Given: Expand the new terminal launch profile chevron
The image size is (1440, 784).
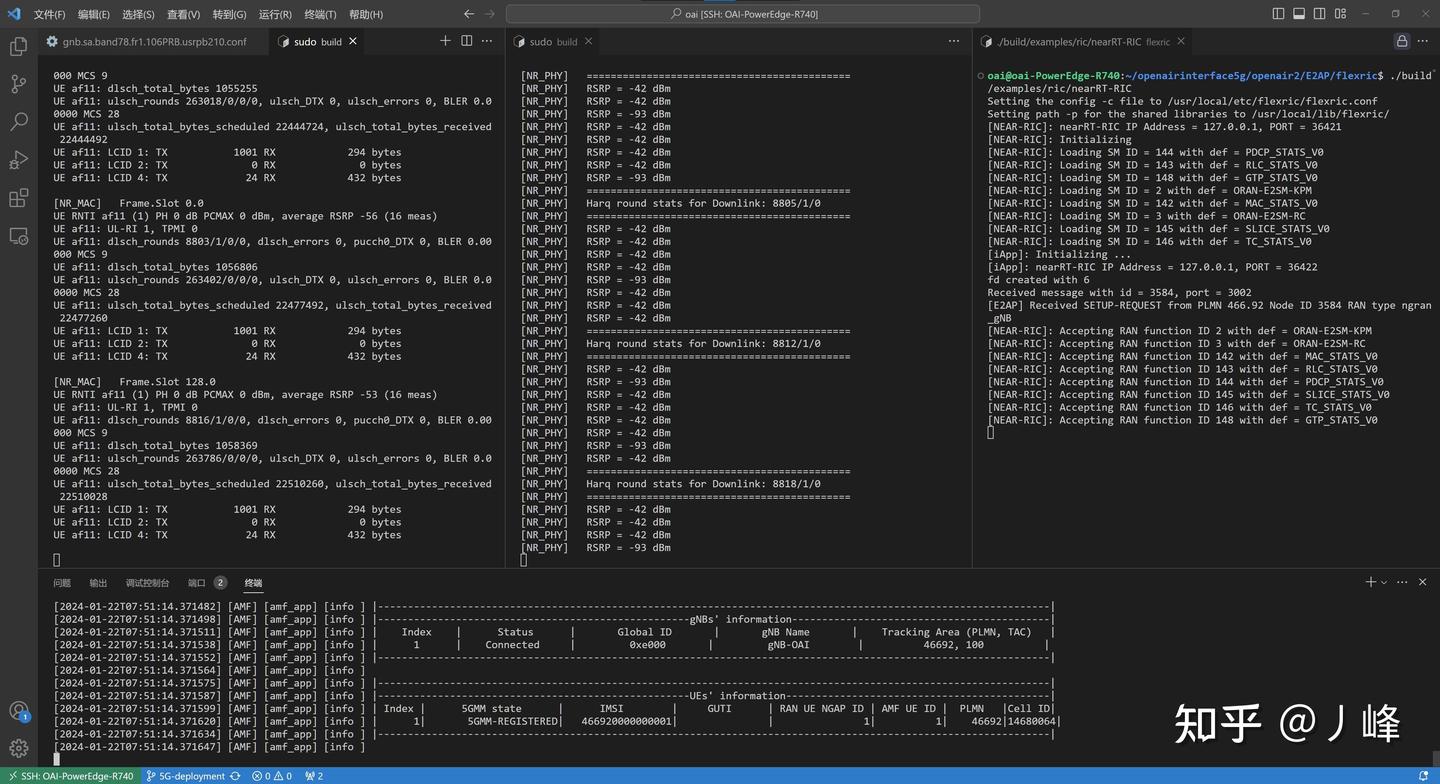Looking at the screenshot, I should click(1384, 583).
